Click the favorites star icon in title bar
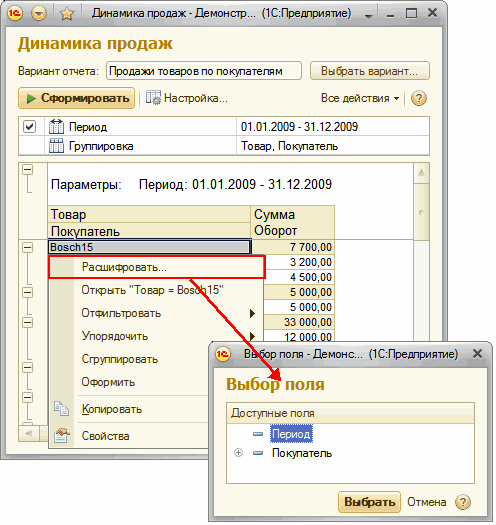This screenshot has width=496, height=525. 67,14
